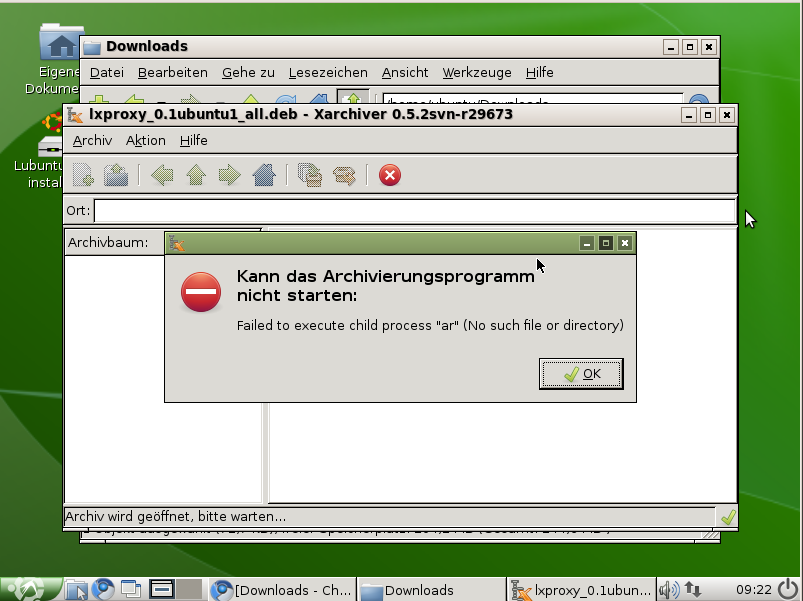Open the Datei menu in Downloads window
Viewport: 803px width, 601px height.
pyautogui.click(x=107, y=73)
